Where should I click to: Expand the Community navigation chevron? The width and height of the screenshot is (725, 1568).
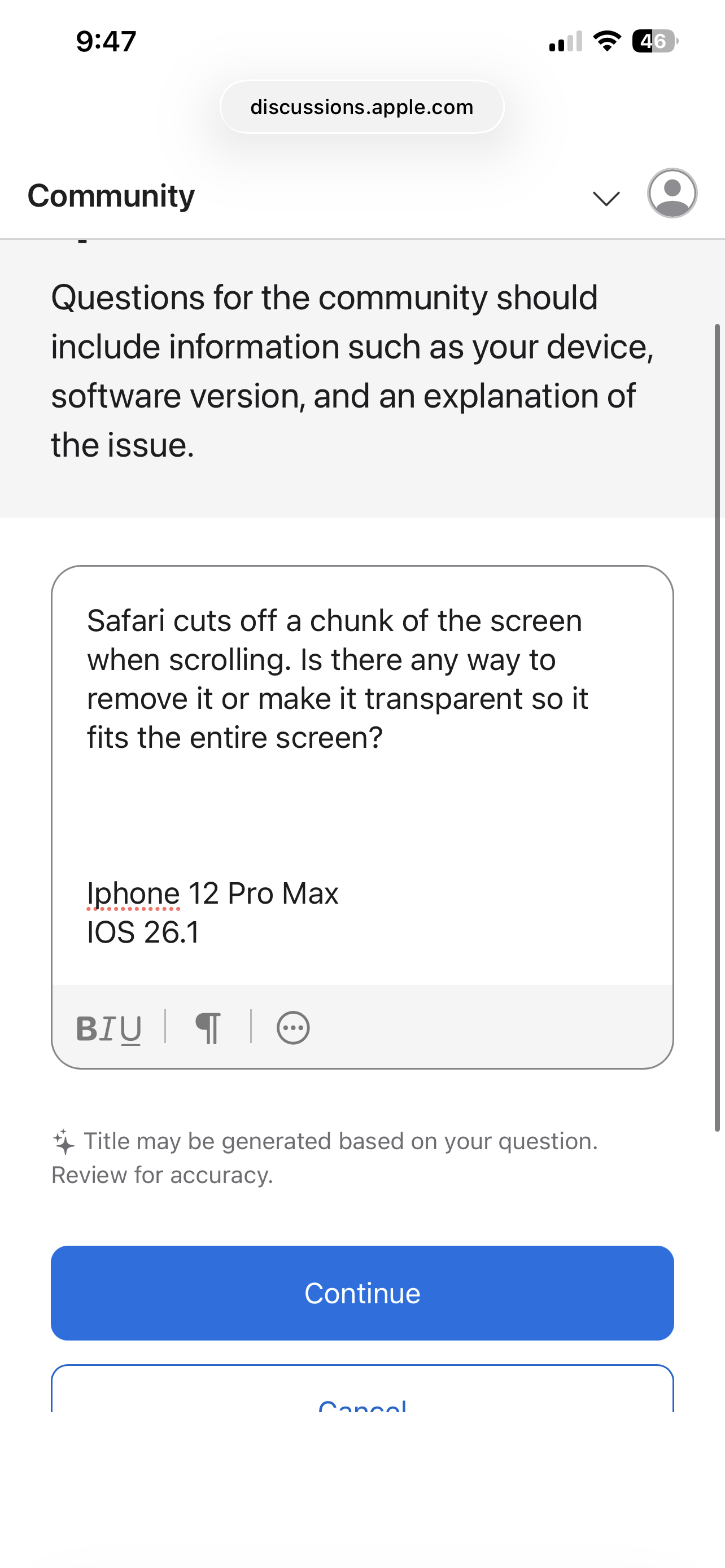coord(606,198)
